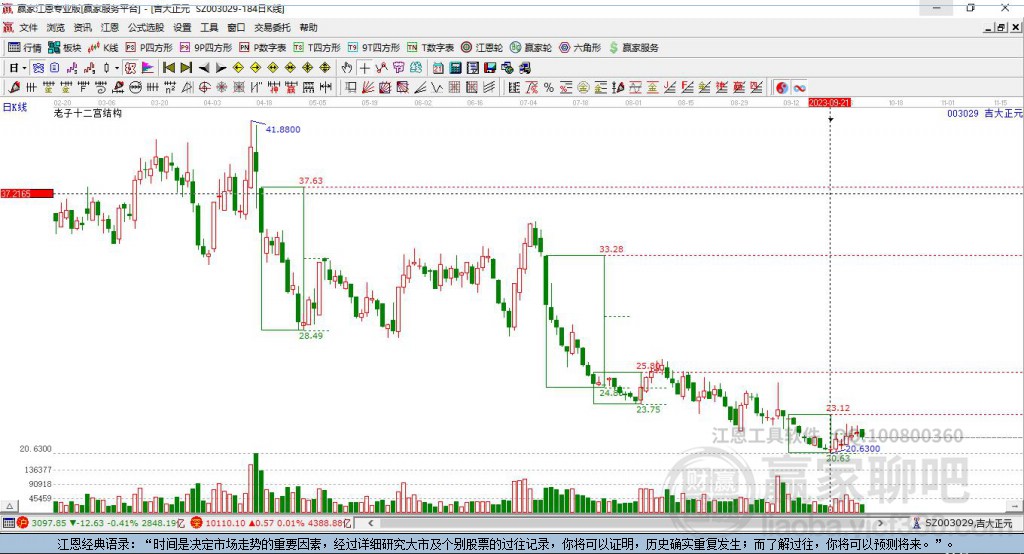Open the 设置 menu

coord(182,27)
